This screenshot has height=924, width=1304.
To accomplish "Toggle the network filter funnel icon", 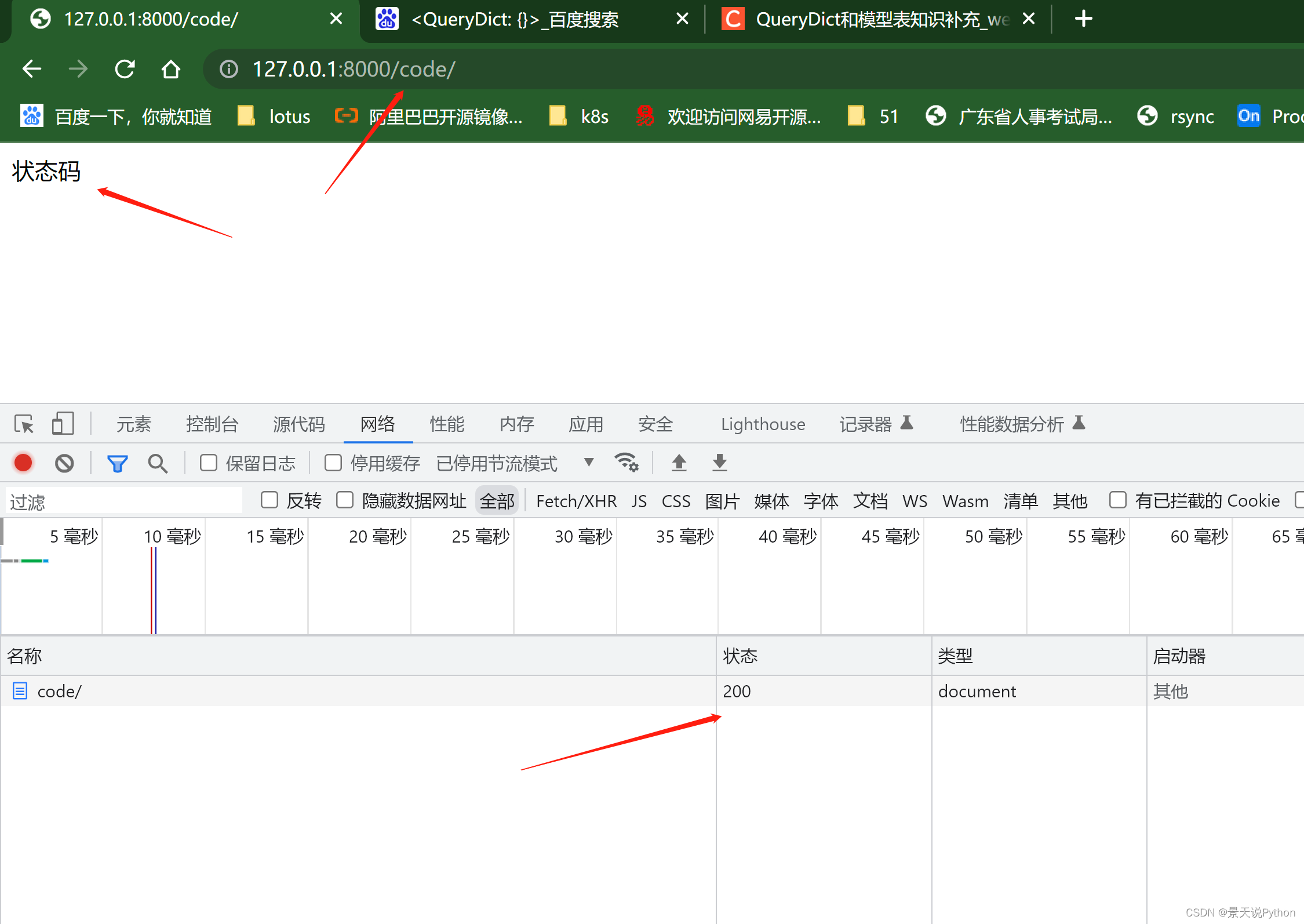I will (117, 463).
